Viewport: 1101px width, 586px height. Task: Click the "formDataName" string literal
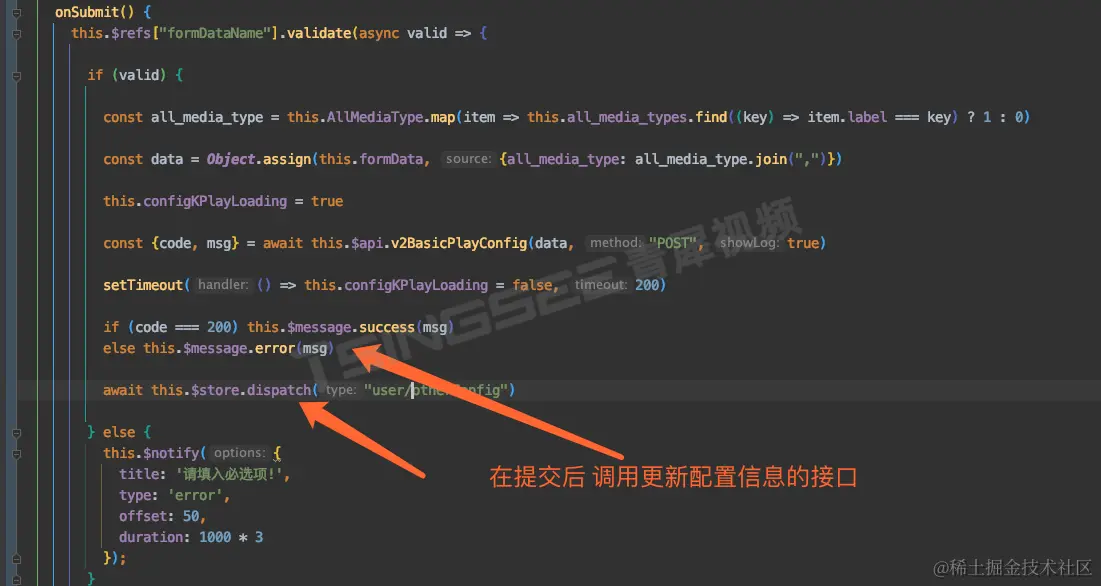[216, 33]
